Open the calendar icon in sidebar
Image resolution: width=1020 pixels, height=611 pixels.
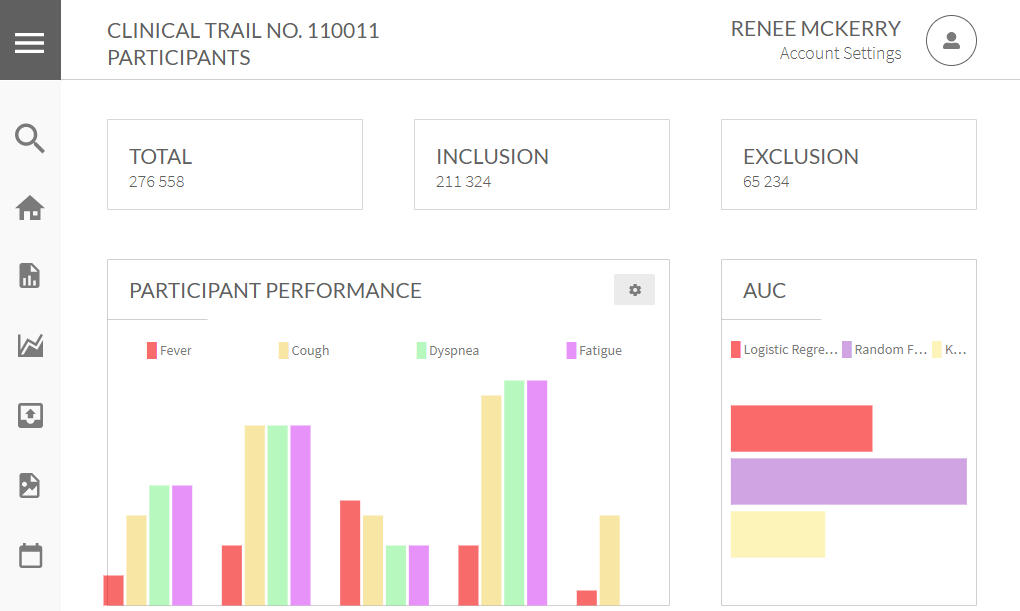click(30, 555)
